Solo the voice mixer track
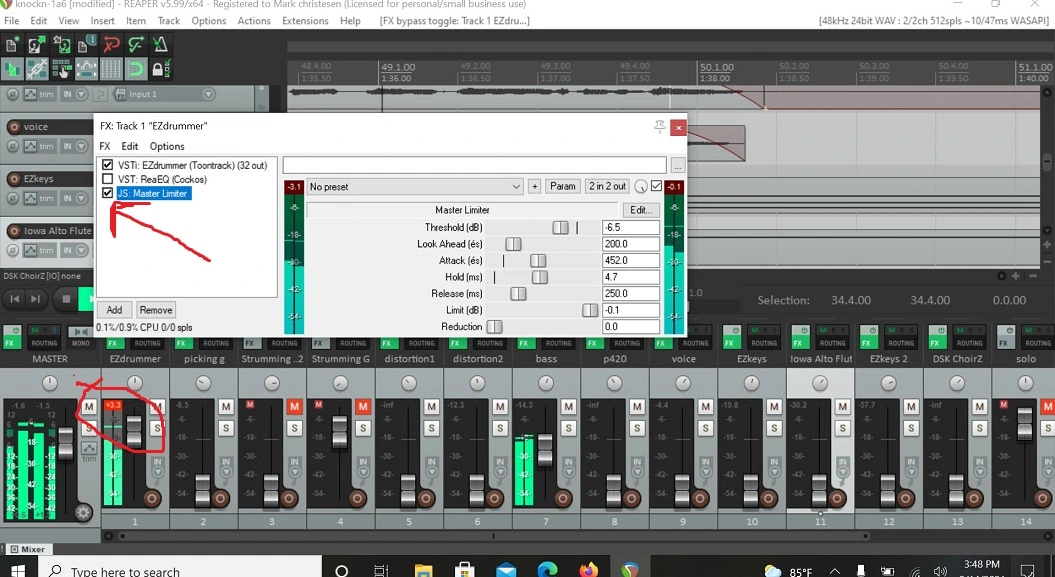Viewport: 1055px width, 577px height. tap(705, 428)
